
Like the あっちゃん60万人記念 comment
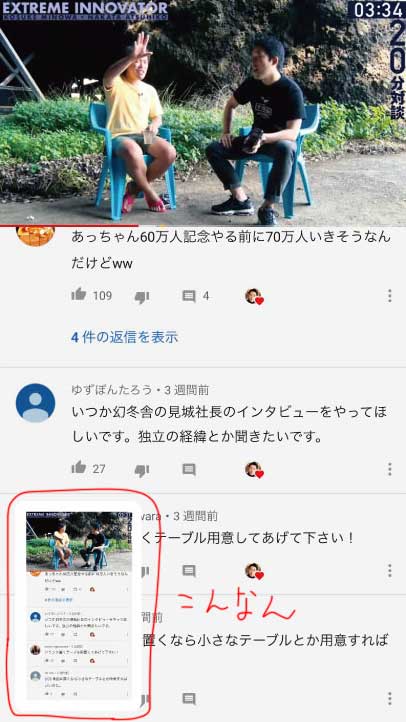[x=79, y=295]
